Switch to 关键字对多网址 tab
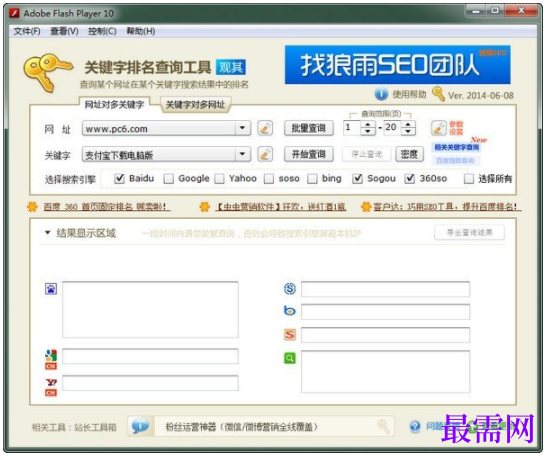 coord(195,104)
